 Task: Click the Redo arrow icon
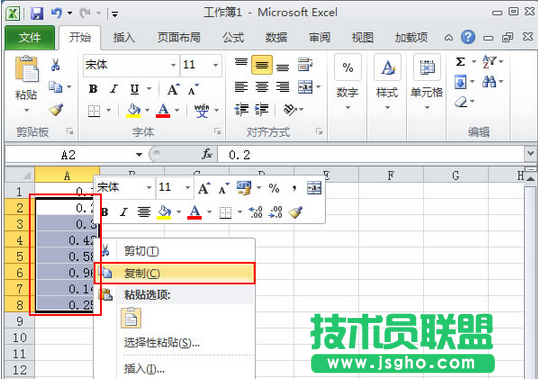[x=85, y=13]
